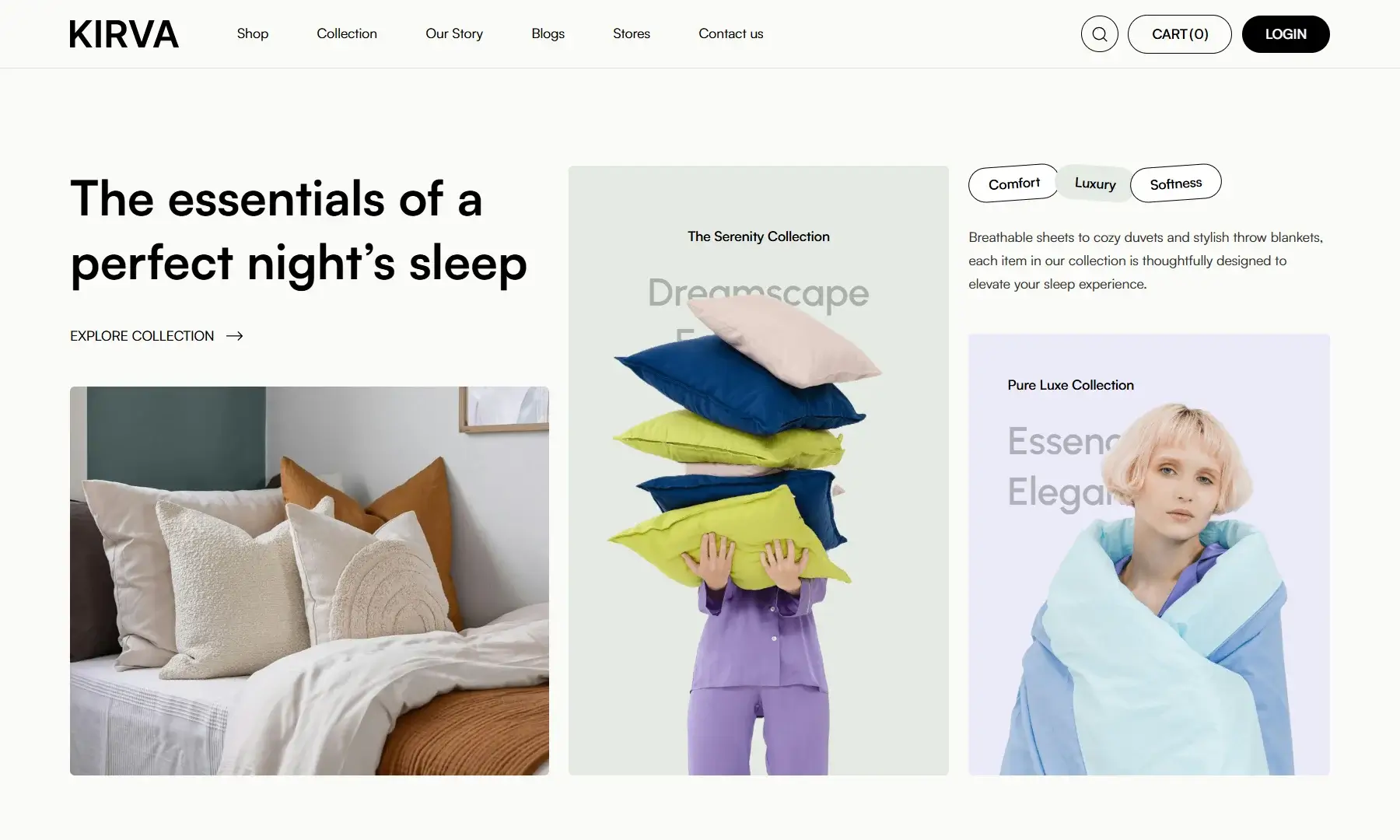Viewport: 1400px width, 840px height.
Task: Click the main headline about perfect sleep
Action: click(x=299, y=231)
